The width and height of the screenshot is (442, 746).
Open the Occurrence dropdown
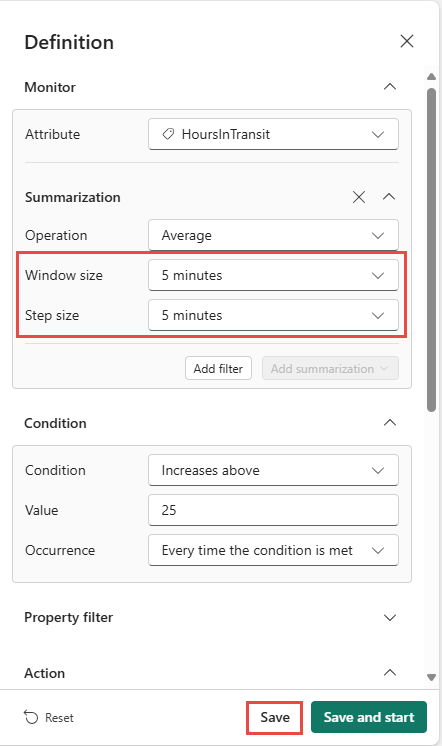pyautogui.click(x=273, y=550)
